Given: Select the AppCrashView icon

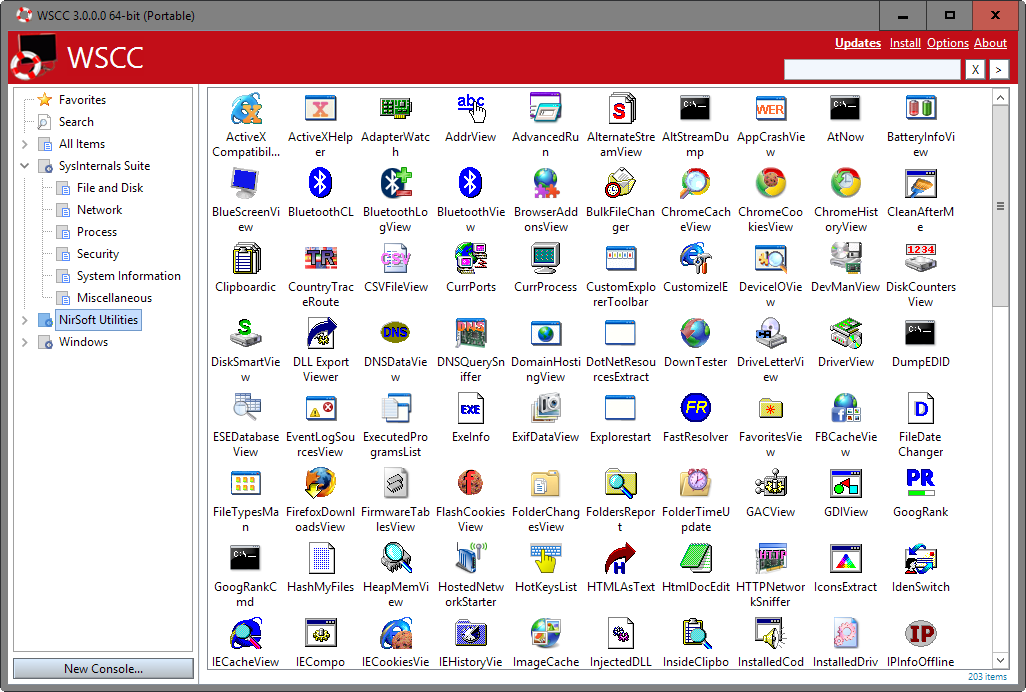Looking at the screenshot, I should 770,109.
